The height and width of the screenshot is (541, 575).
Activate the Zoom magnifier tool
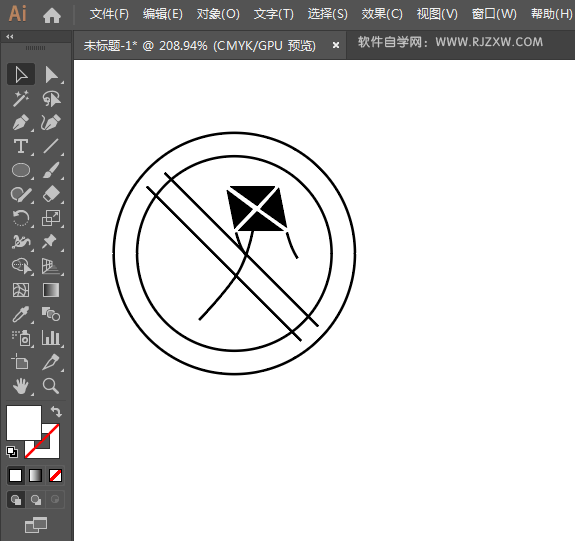[51, 386]
